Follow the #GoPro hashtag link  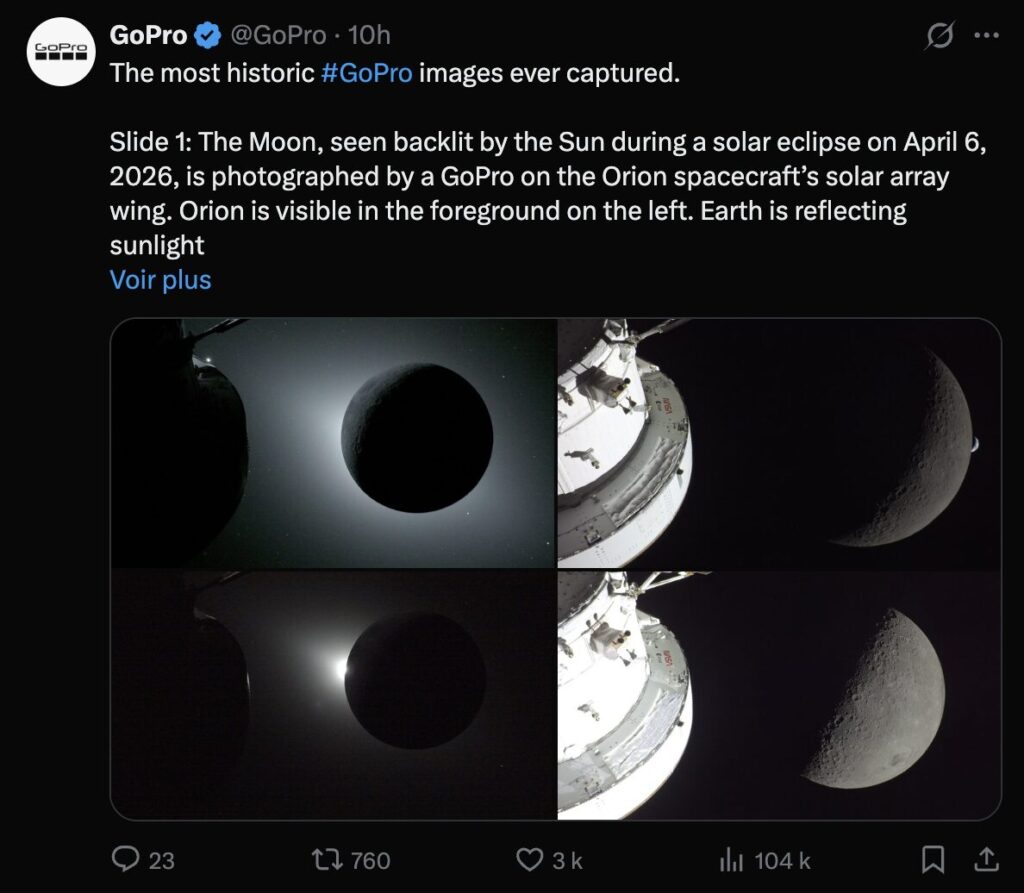(367, 74)
